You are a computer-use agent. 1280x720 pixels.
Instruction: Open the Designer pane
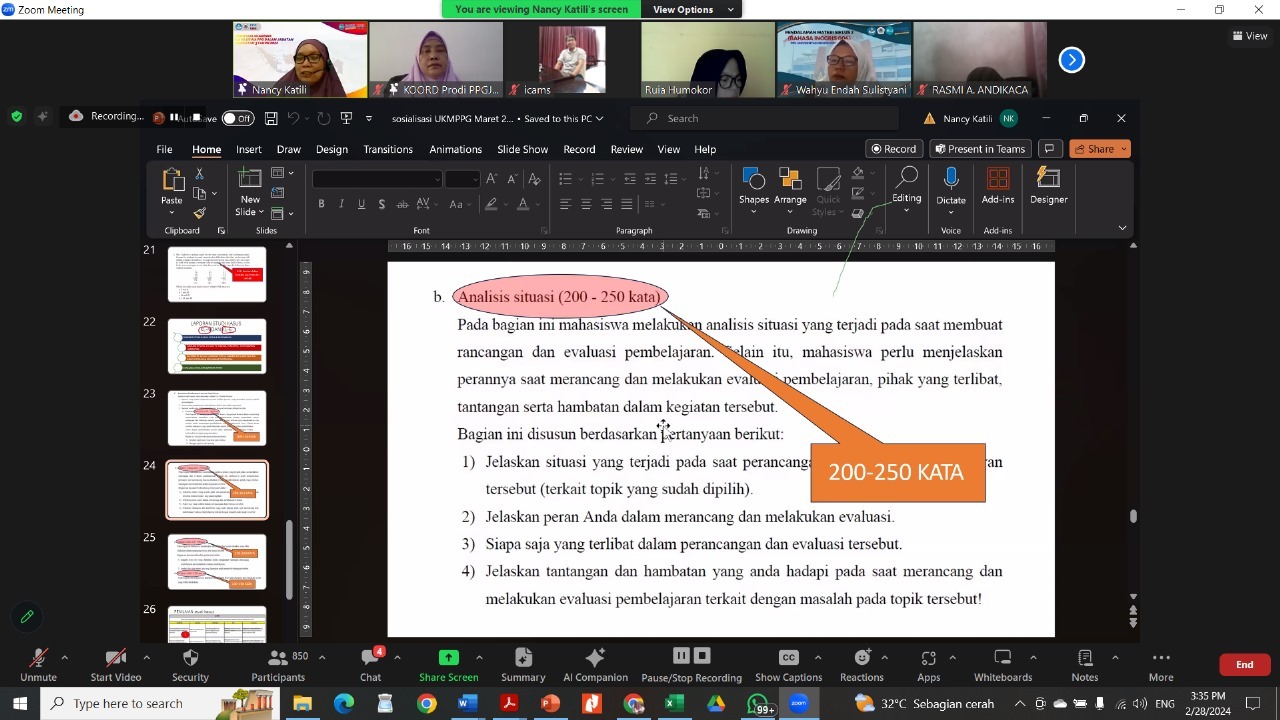[1048, 187]
